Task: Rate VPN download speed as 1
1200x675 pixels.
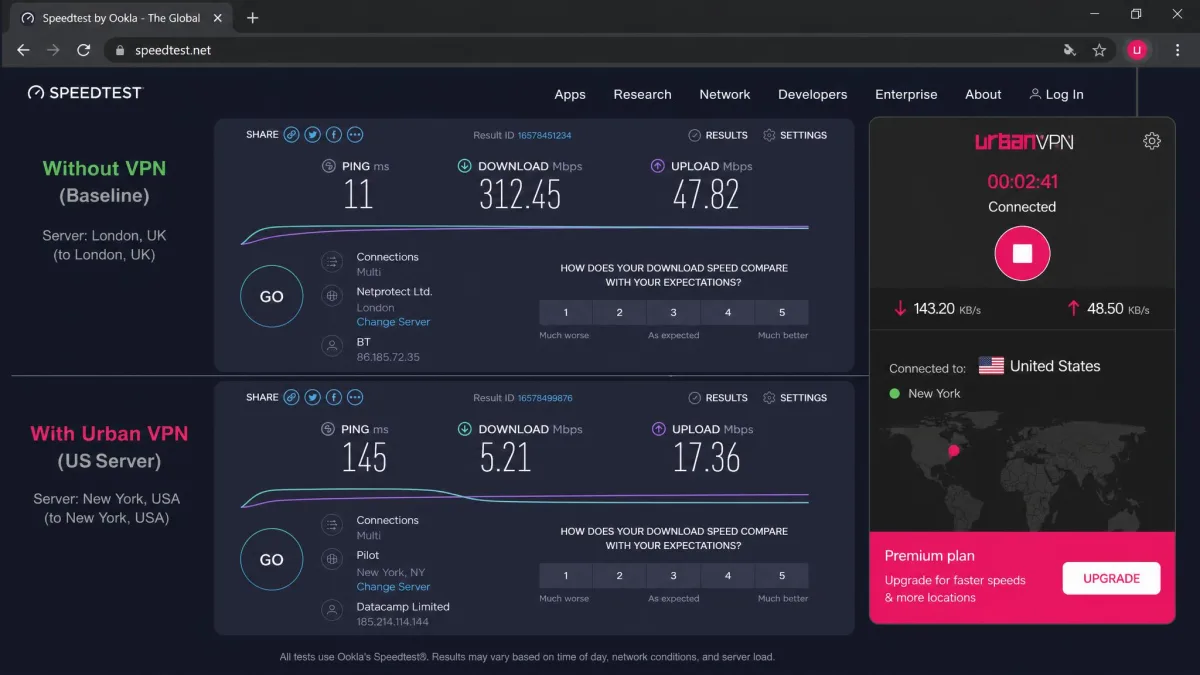Action: [x=565, y=575]
